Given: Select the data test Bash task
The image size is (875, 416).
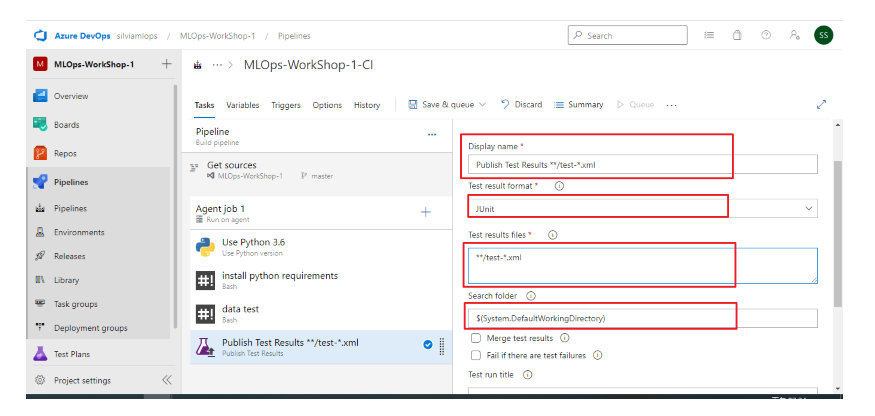Looking at the screenshot, I should click(x=321, y=314).
